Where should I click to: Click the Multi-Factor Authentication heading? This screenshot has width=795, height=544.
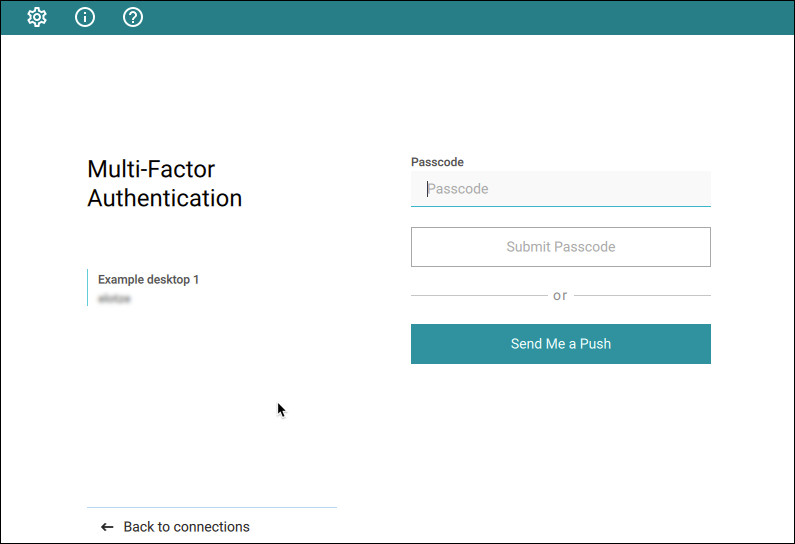click(164, 184)
